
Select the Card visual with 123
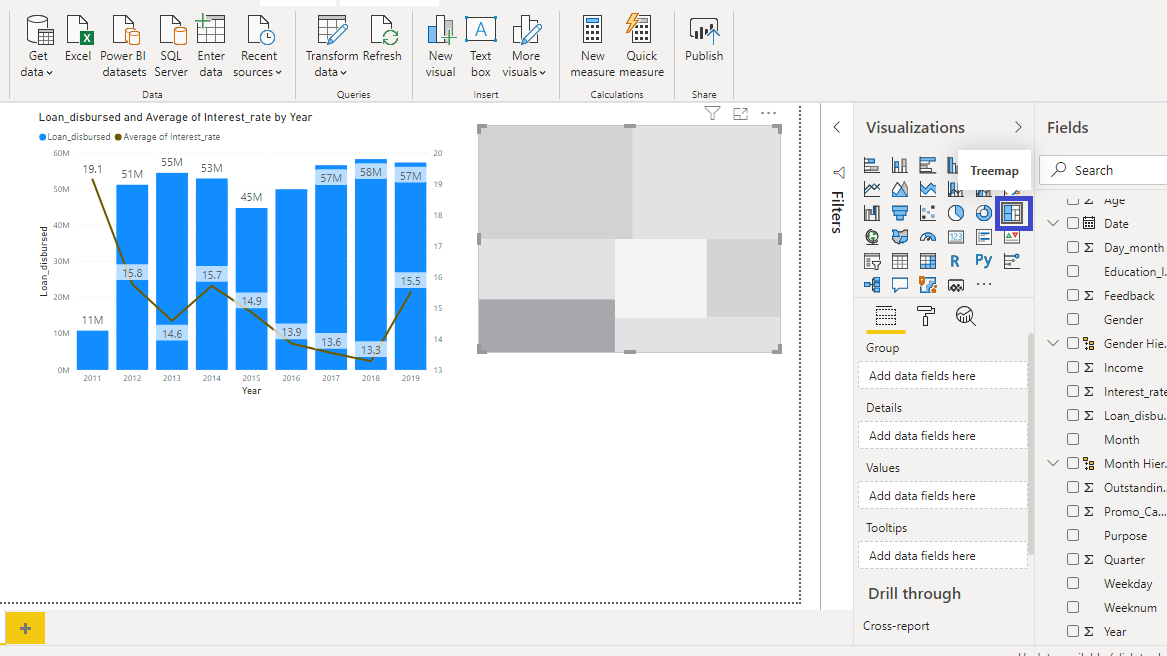956,237
